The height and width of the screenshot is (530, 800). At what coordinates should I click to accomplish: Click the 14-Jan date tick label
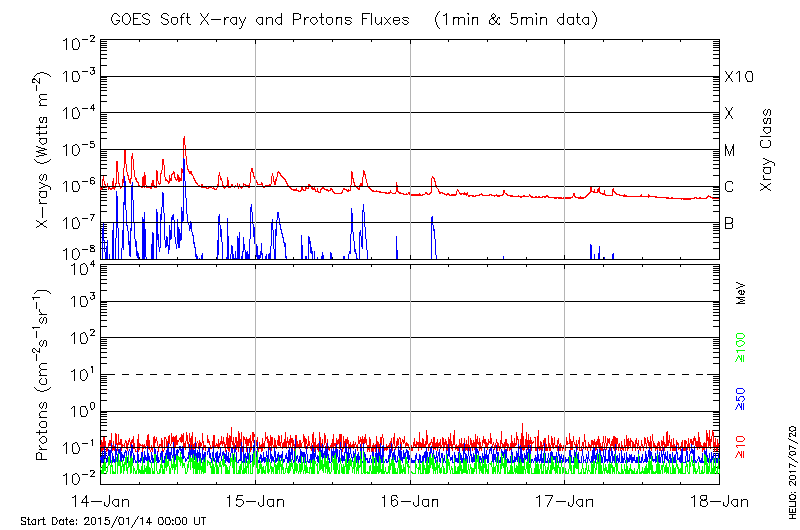(x=101, y=500)
